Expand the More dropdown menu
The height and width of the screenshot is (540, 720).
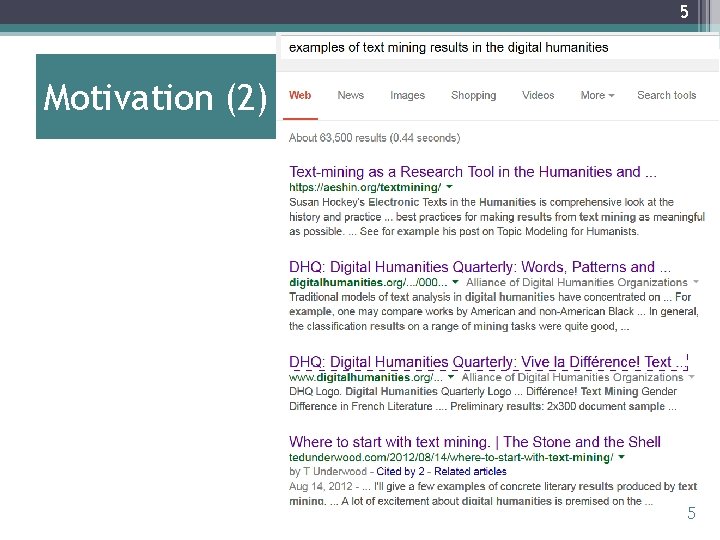(597, 95)
